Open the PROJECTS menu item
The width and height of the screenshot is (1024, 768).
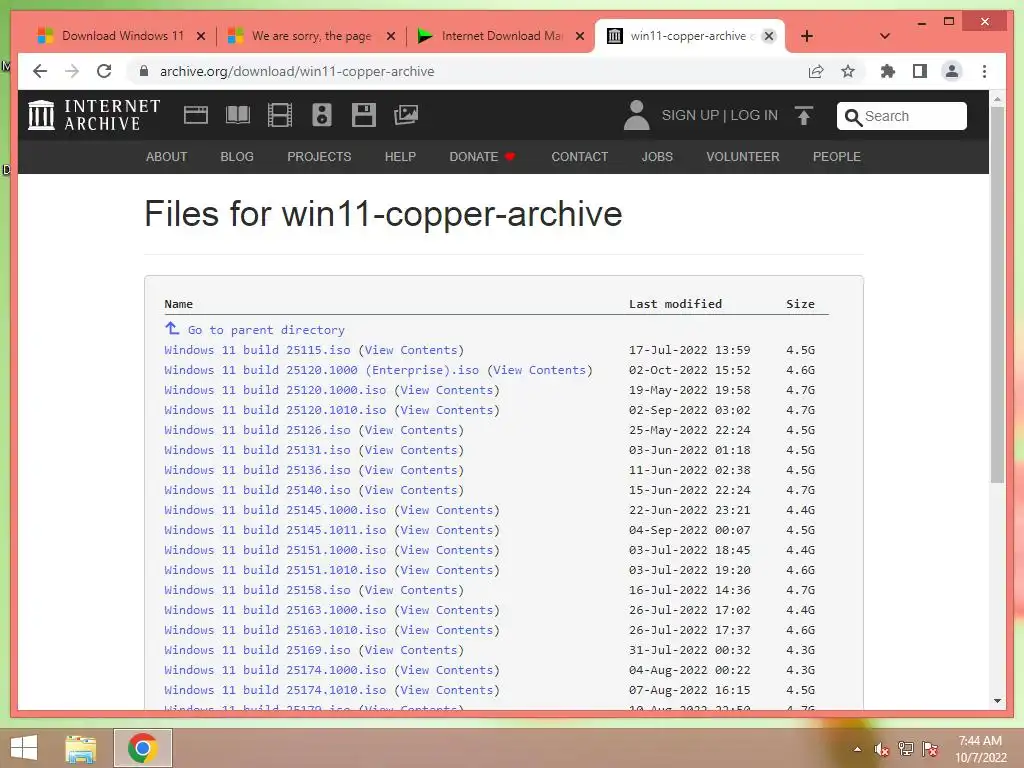319,157
